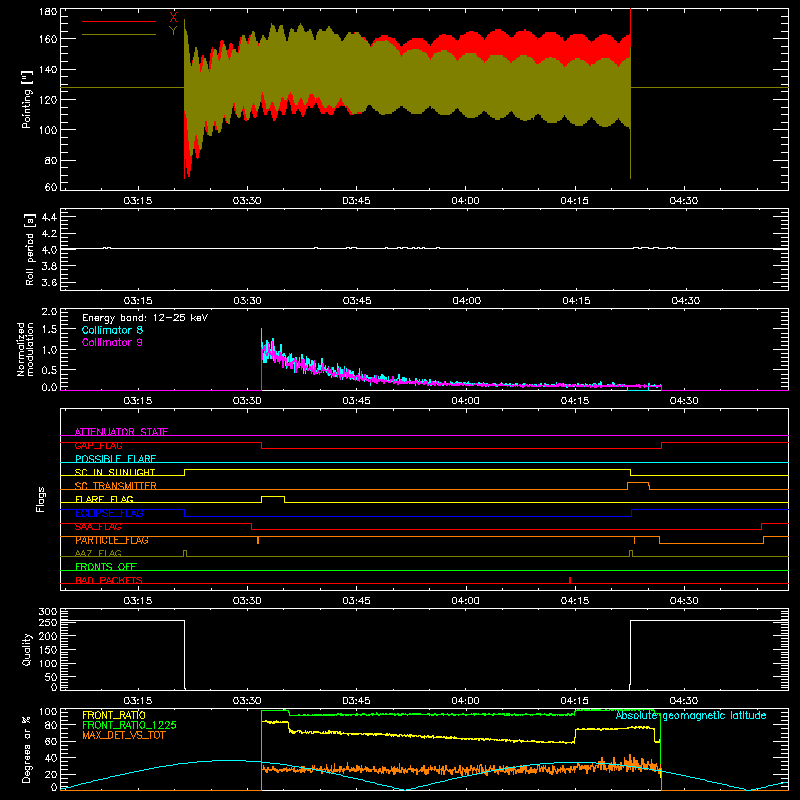The height and width of the screenshot is (800, 800).
Task: Click the 'Absolute geomagnetic latitude' legend text
Action: [691, 715]
